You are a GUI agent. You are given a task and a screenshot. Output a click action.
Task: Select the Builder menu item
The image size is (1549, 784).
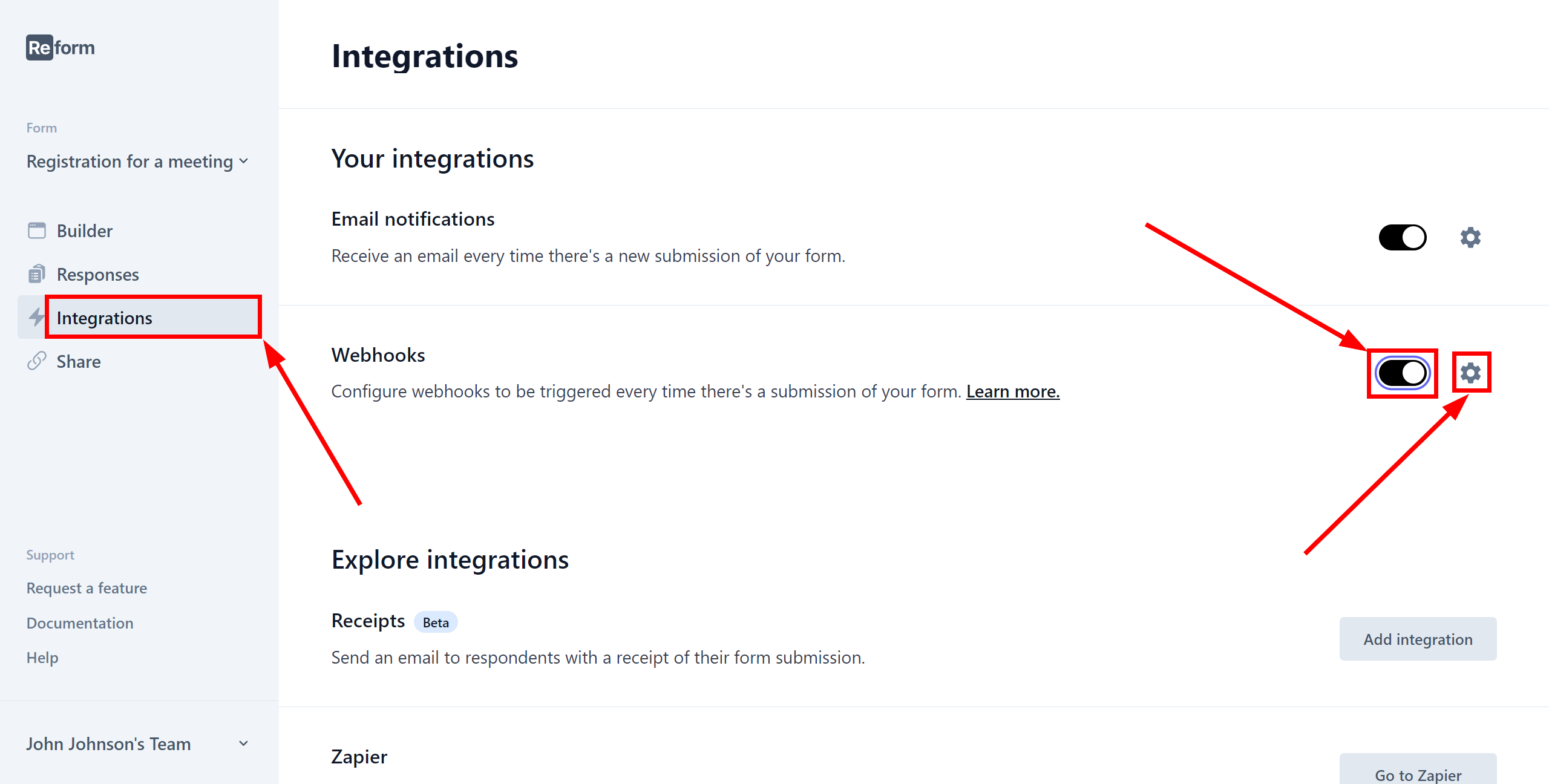(85, 231)
